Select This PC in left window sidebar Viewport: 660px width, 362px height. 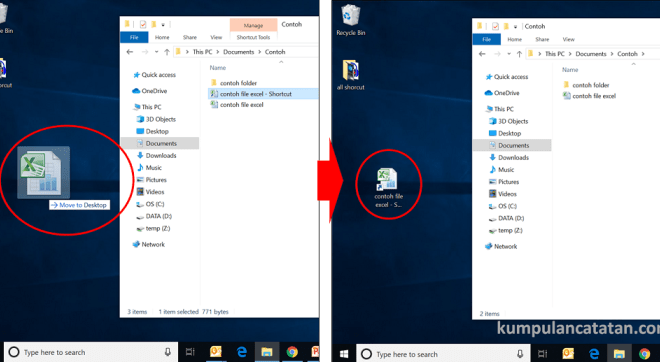(x=147, y=107)
